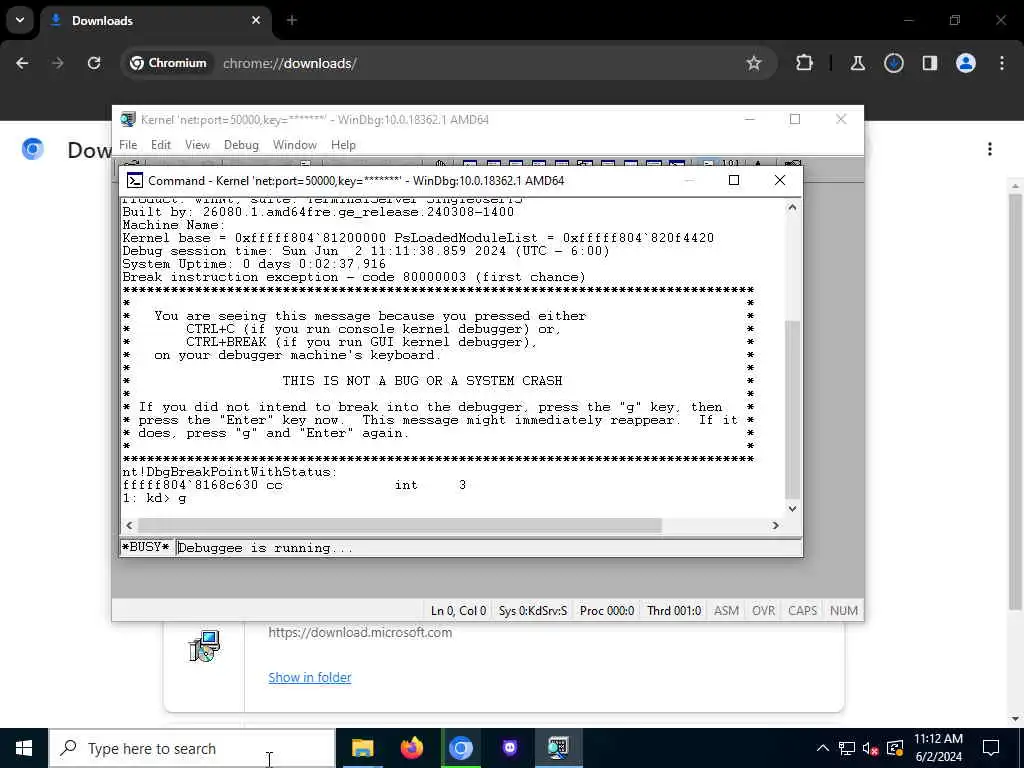Image resolution: width=1024 pixels, height=768 pixels.
Task: Open the Downloads page more actions menu
Action: (x=990, y=150)
